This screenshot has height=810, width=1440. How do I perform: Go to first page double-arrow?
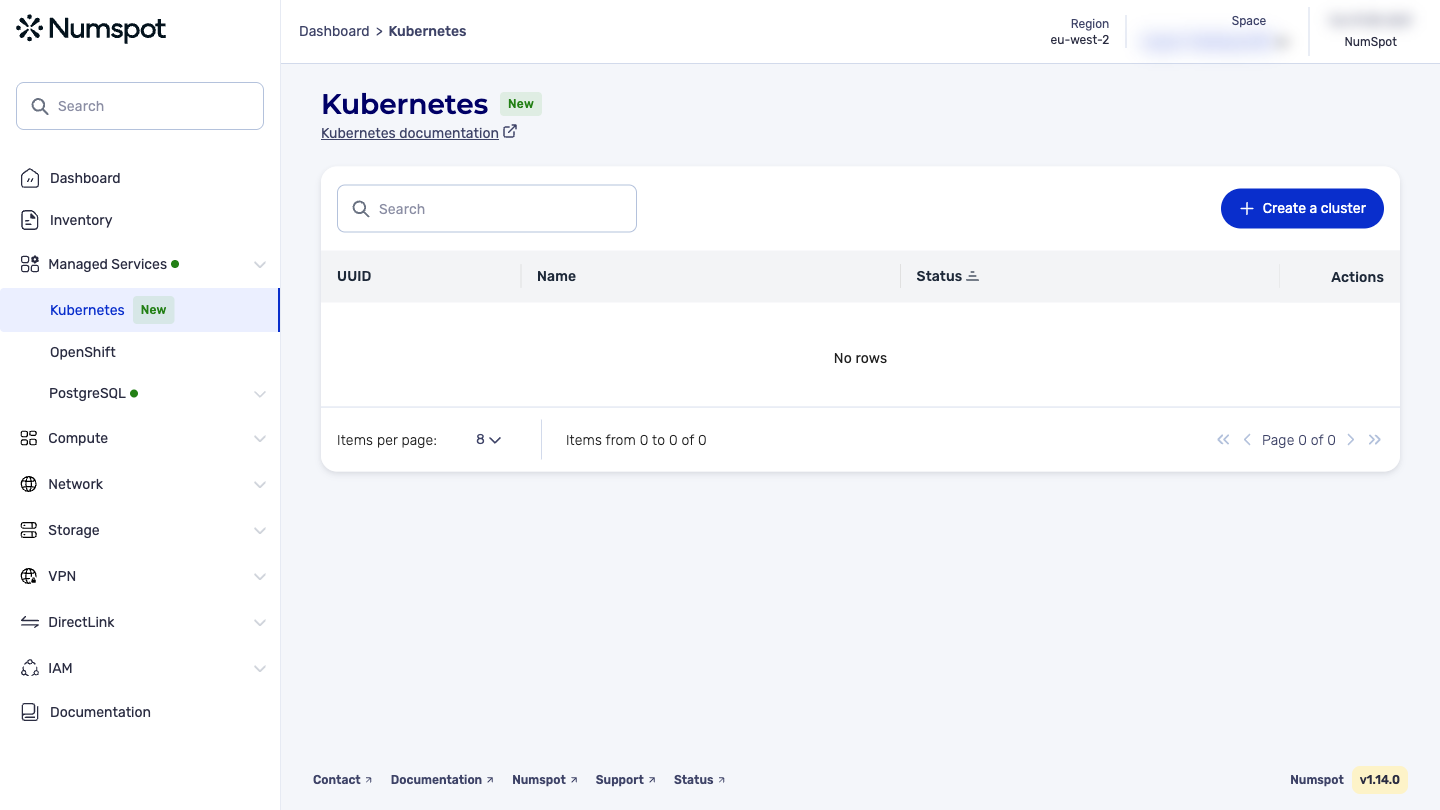(x=1223, y=440)
